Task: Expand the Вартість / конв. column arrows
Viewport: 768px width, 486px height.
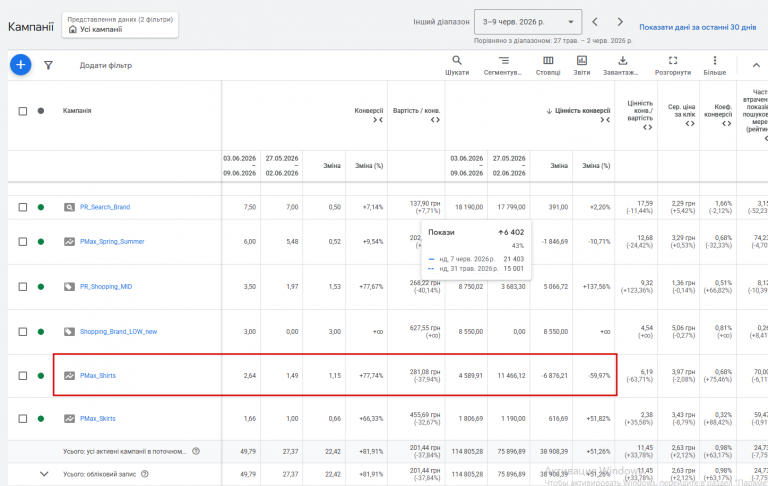Action: point(435,120)
